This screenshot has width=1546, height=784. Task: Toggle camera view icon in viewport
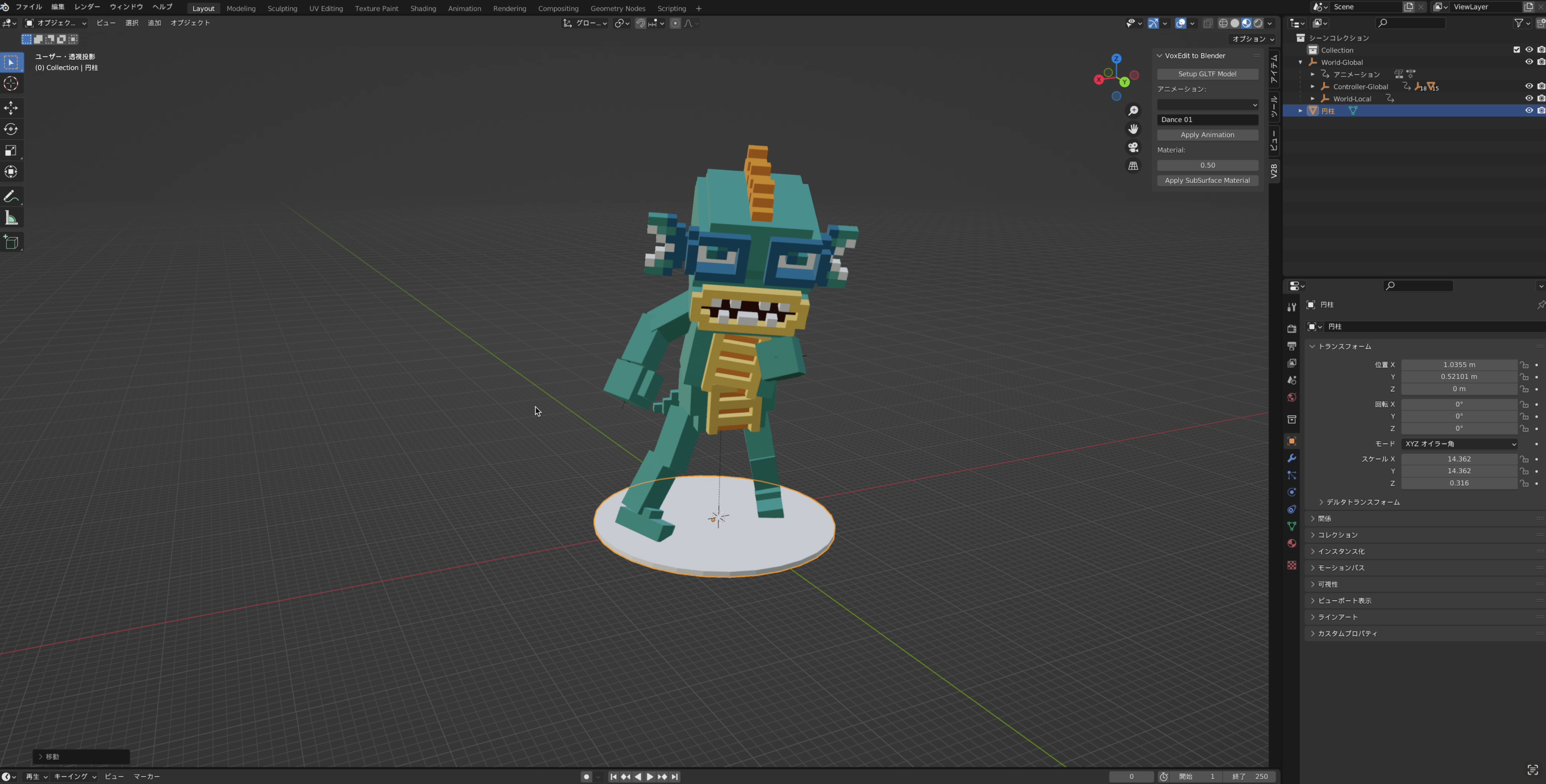click(x=1133, y=147)
